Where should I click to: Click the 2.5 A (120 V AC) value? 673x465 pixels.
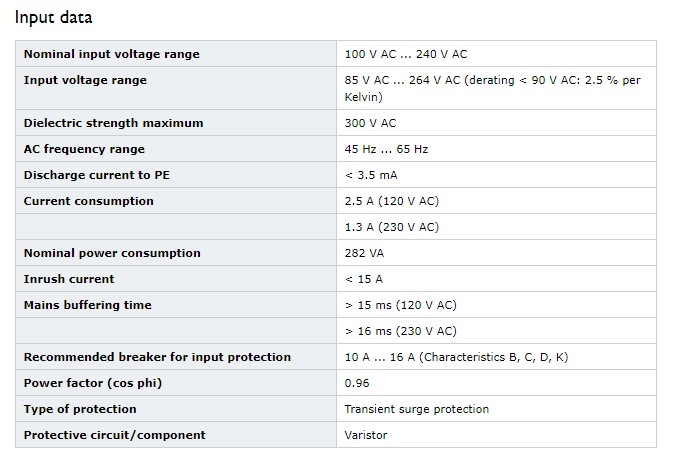[391, 201]
